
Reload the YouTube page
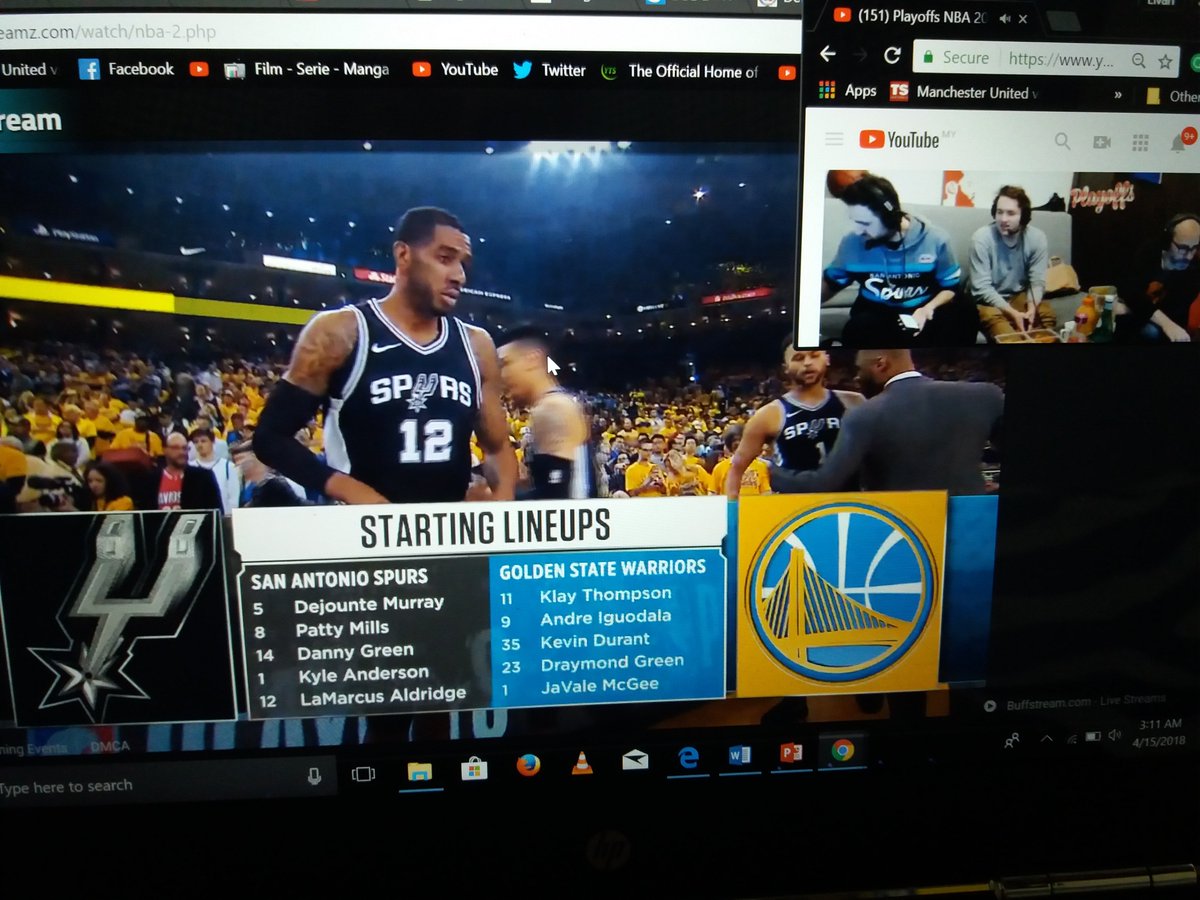coord(892,55)
